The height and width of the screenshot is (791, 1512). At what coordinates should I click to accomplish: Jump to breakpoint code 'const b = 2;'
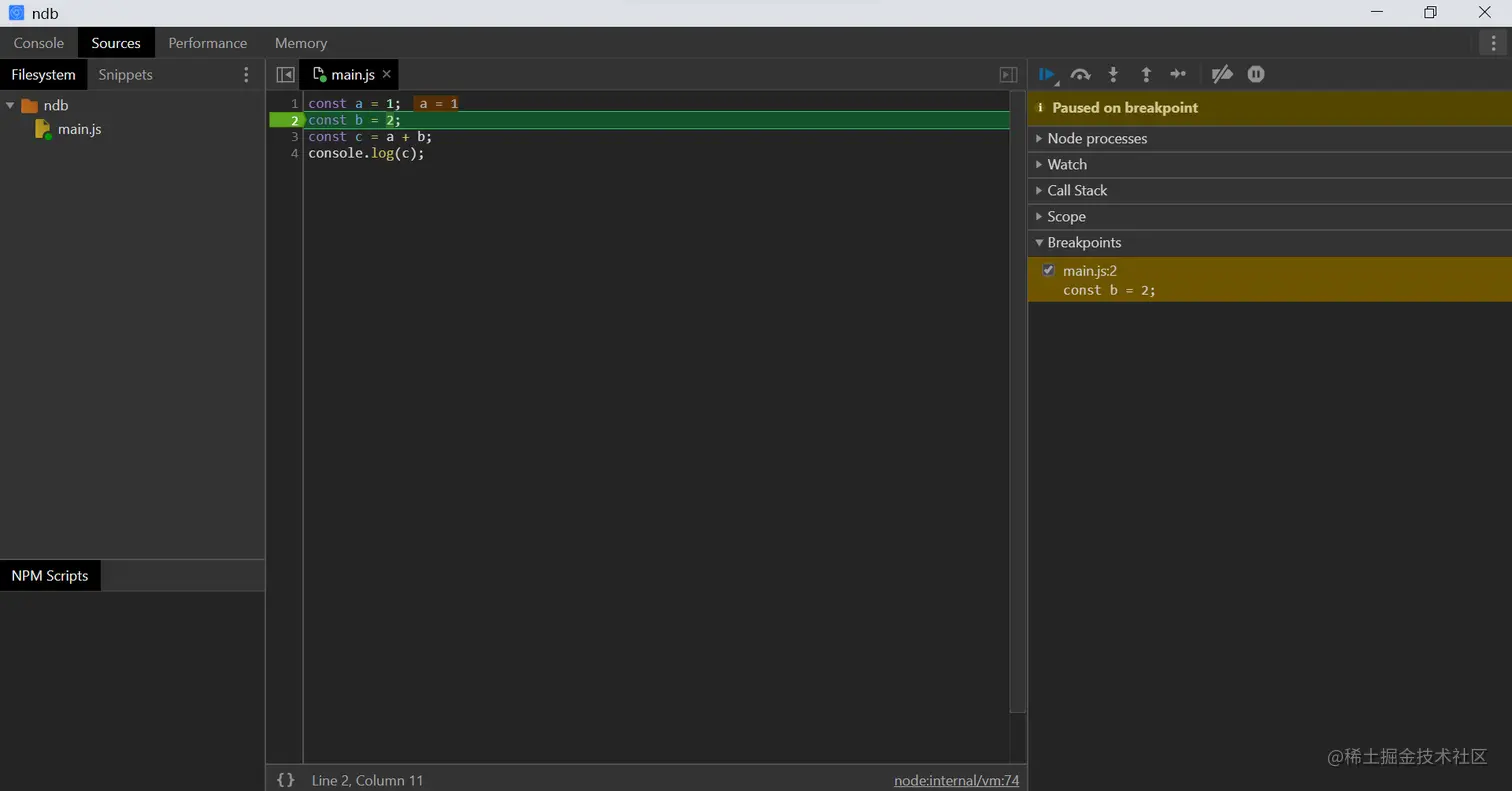click(x=1109, y=290)
